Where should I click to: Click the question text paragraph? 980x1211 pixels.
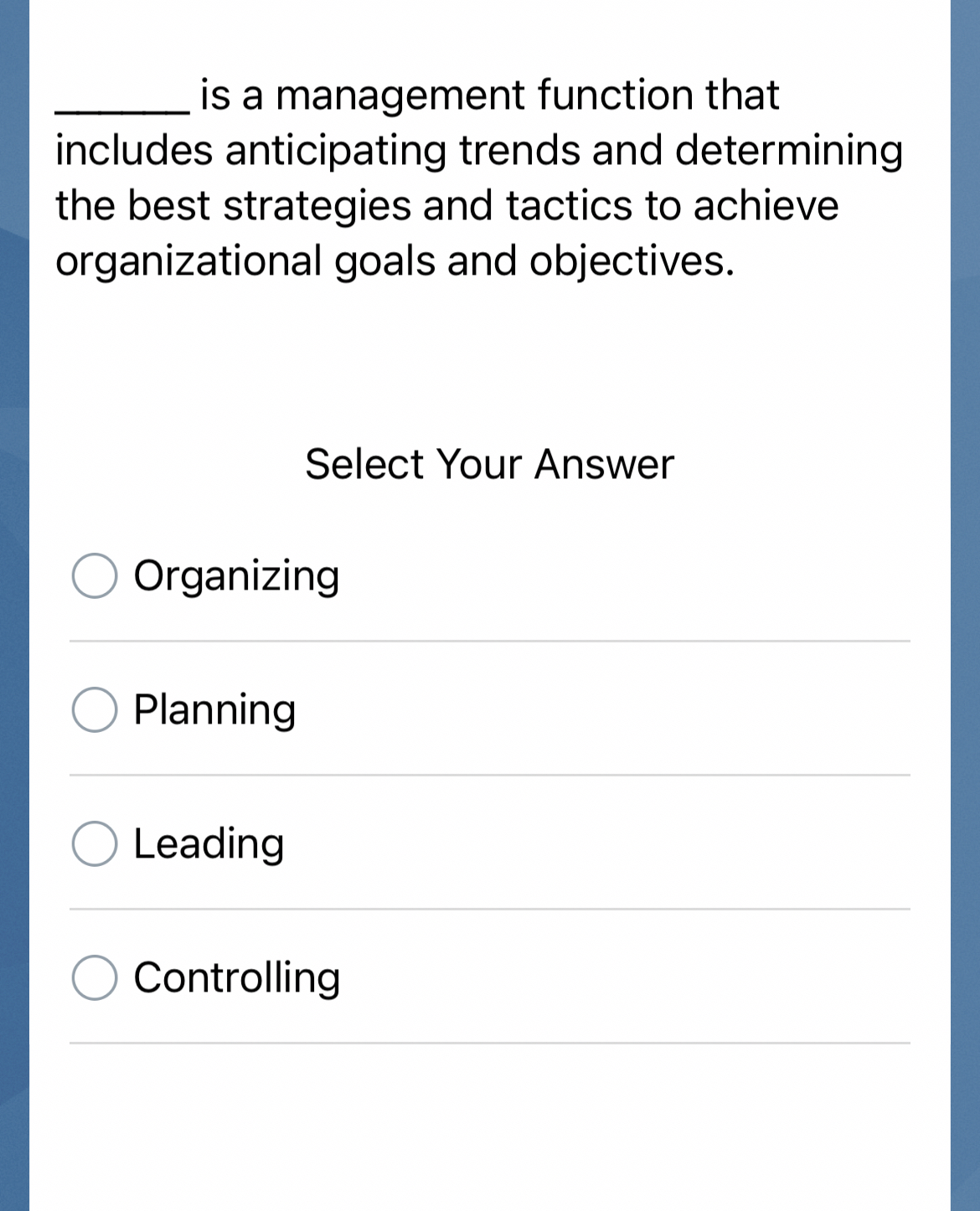pyautogui.click(x=477, y=176)
